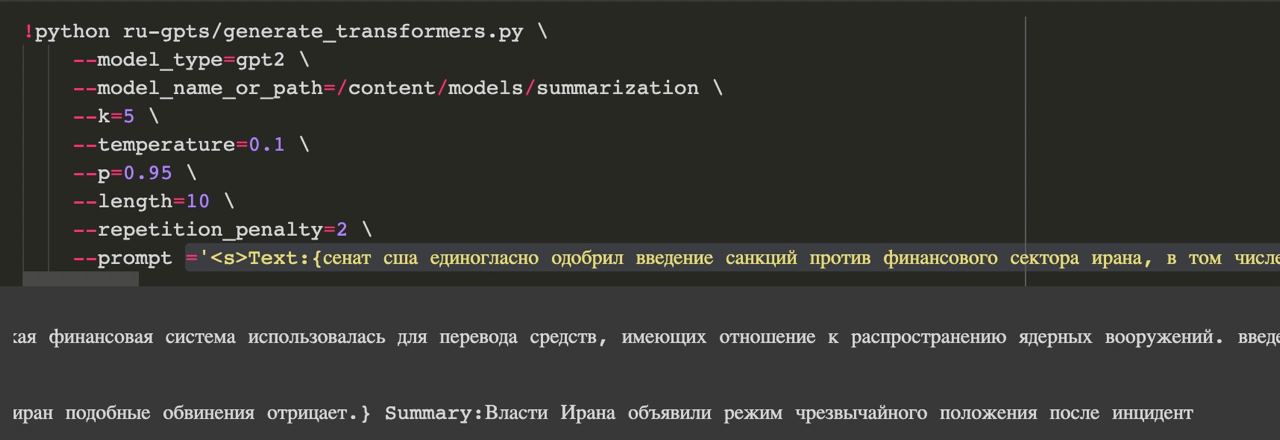Click the word "Summary:" in the output
1280x440 pixels.
pyautogui.click(x=434, y=413)
